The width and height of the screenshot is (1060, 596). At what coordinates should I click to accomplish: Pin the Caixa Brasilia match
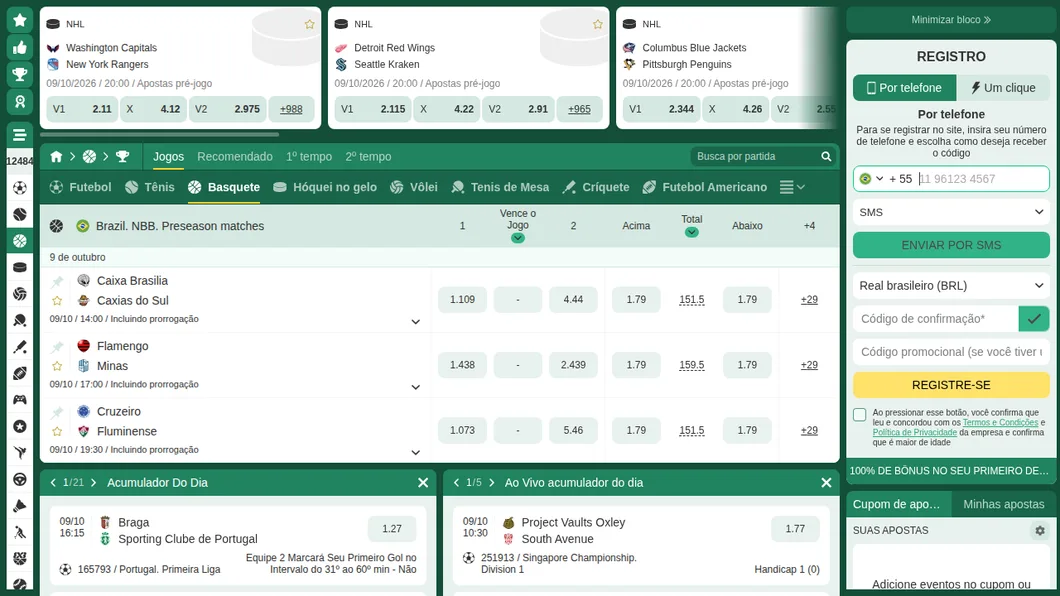pos(57,281)
